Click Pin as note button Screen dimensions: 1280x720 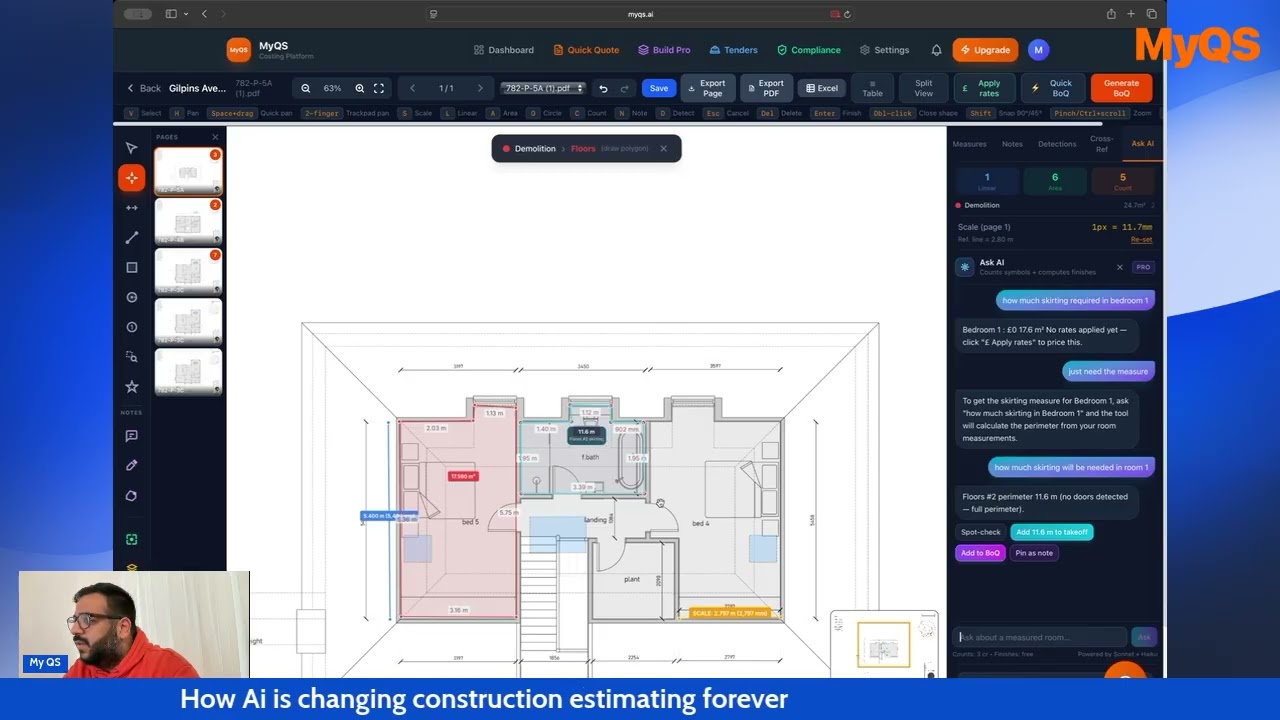1034,553
